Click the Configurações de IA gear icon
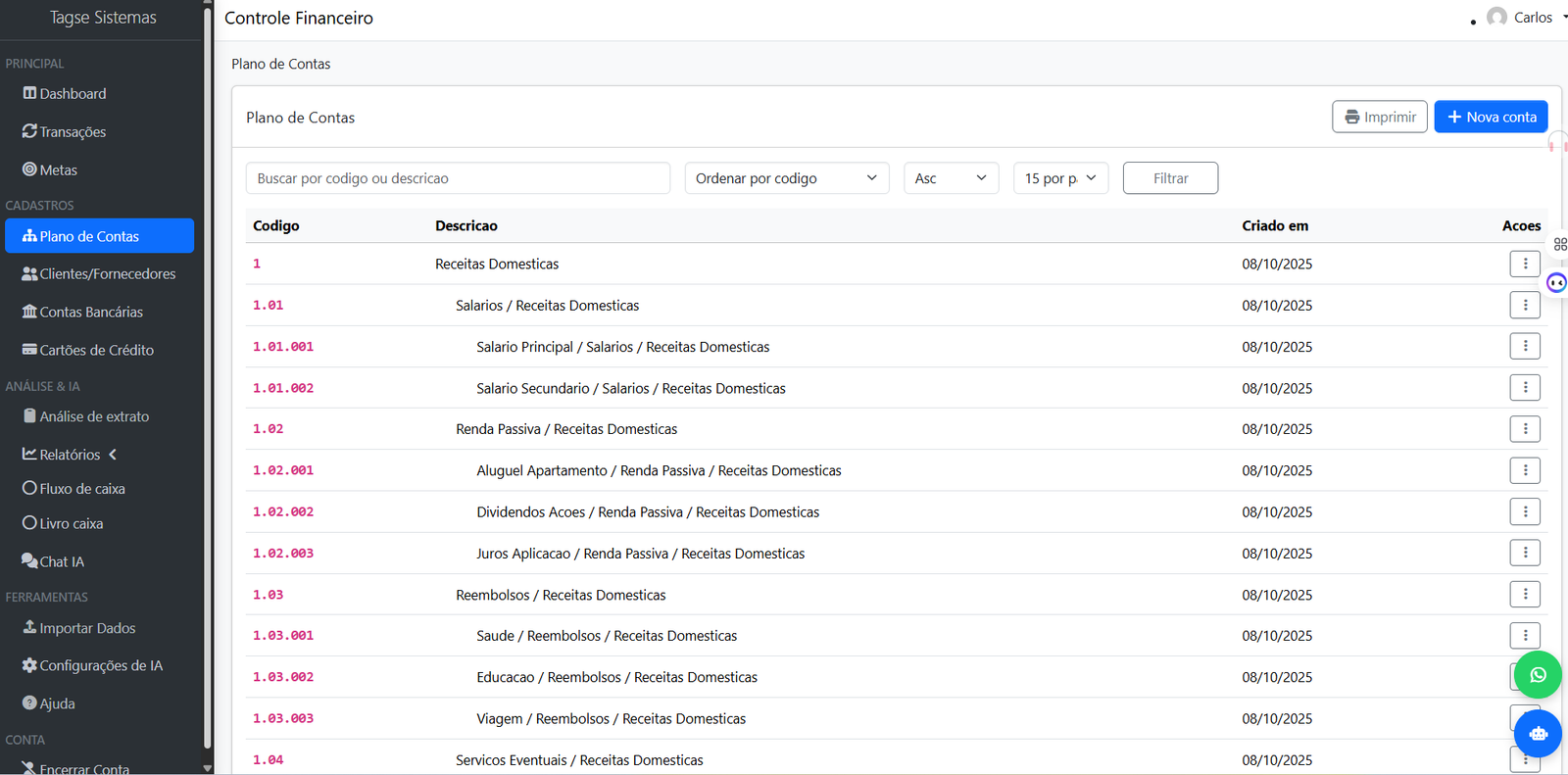The height and width of the screenshot is (775, 1568). (29, 665)
